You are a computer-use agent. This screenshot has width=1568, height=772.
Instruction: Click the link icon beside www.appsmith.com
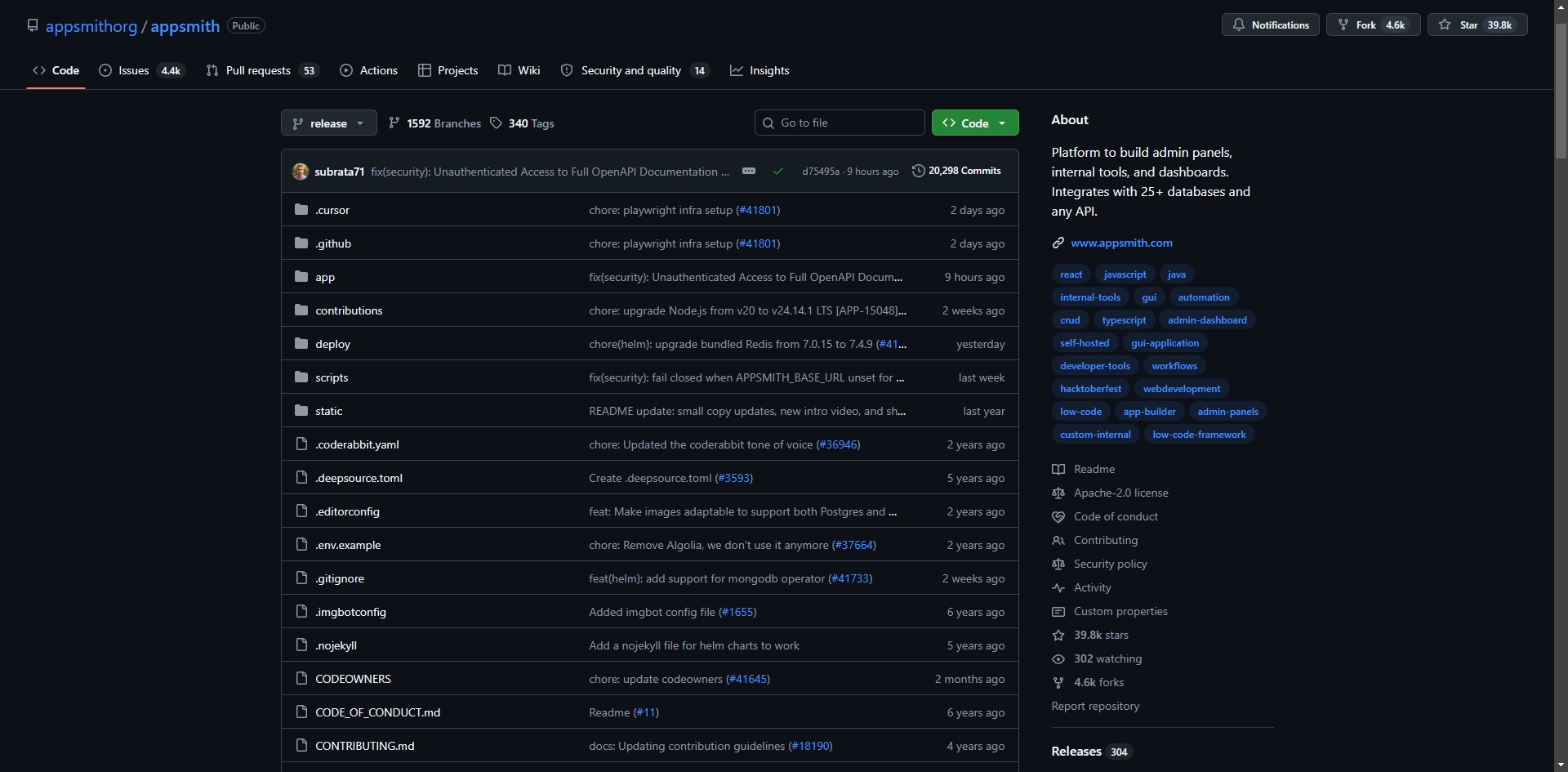(x=1058, y=243)
